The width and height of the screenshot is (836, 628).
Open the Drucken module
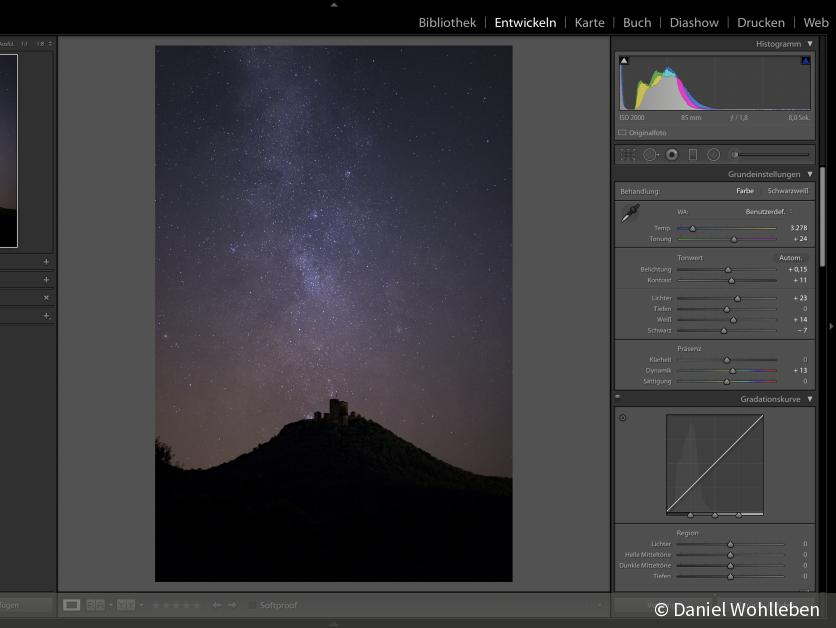point(761,22)
